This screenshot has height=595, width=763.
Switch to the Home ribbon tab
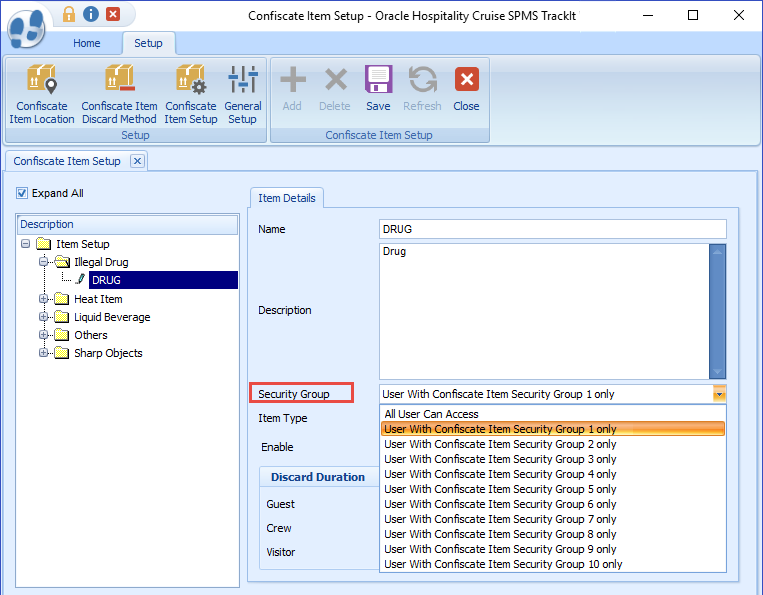(x=87, y=43)
